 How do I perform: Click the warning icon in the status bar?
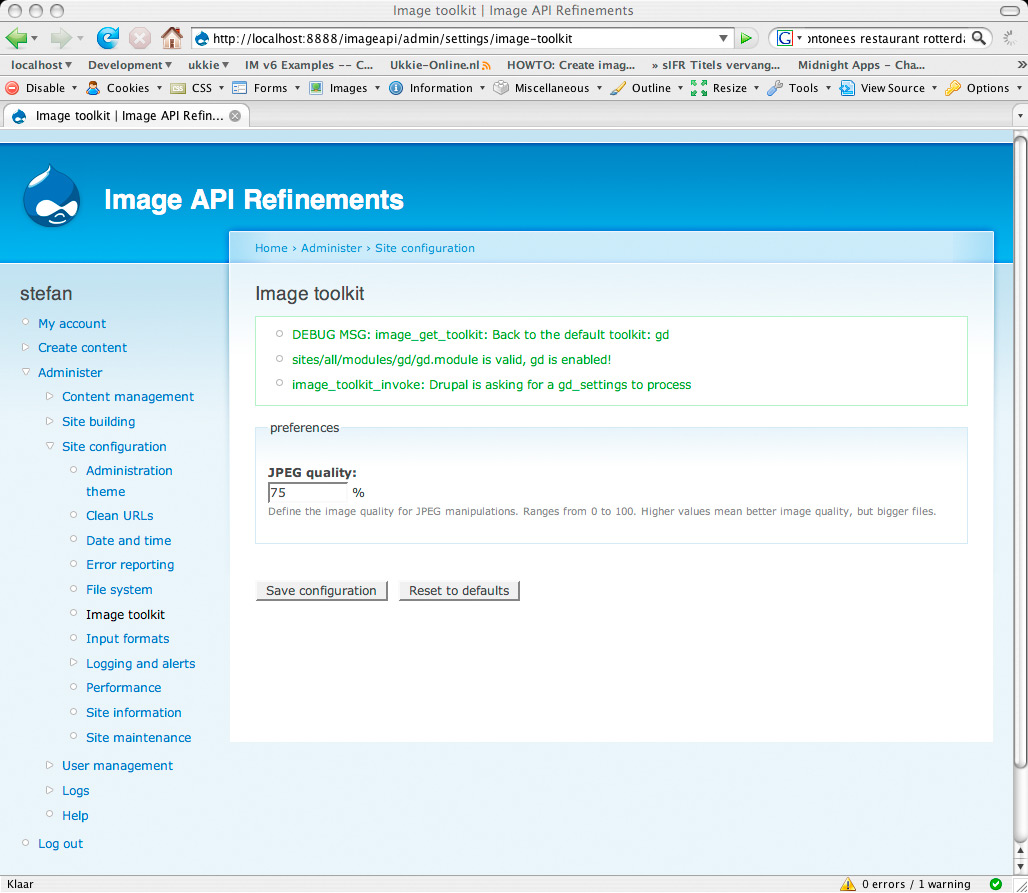[847, 884]
